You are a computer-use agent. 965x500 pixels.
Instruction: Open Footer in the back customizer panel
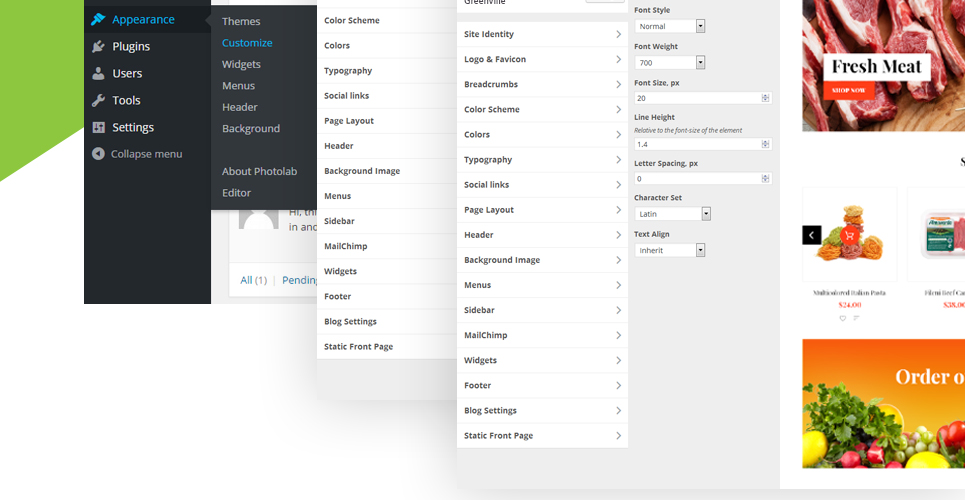pyautogui.click(x=386, y=297)
